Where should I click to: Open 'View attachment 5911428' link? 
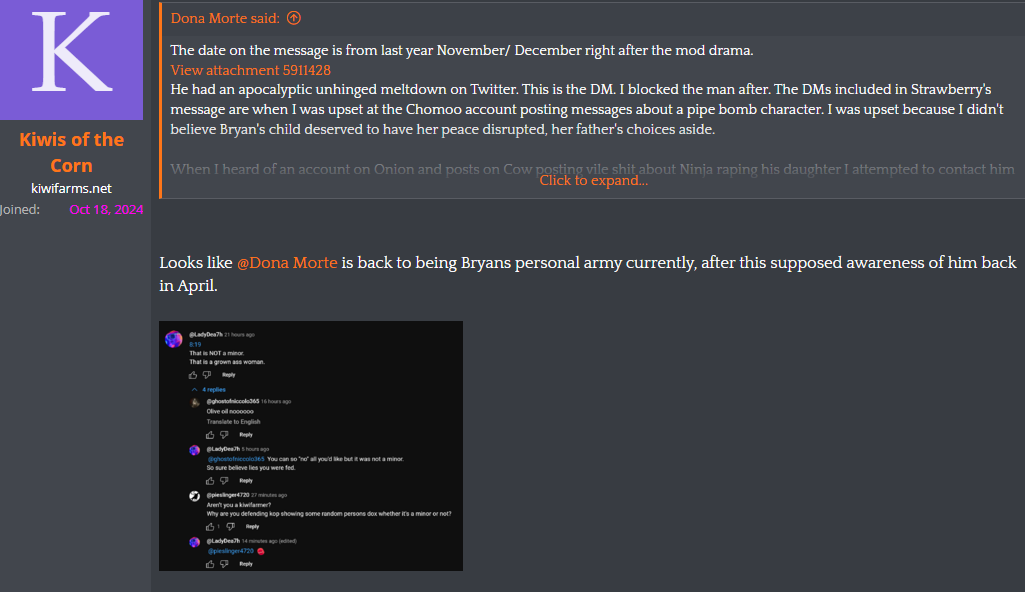[250, 70]
